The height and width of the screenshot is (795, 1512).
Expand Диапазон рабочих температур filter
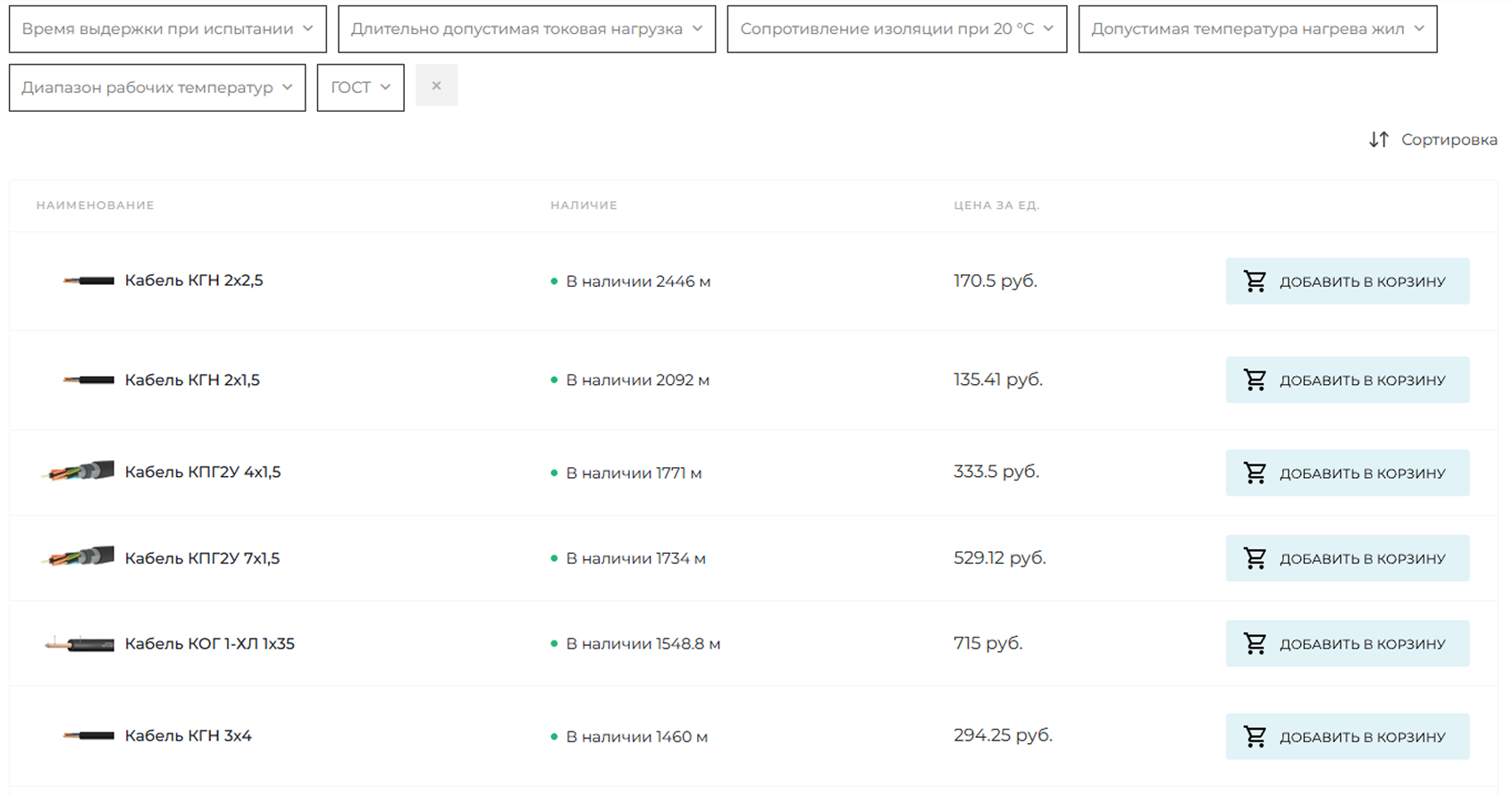click(157, 88)
